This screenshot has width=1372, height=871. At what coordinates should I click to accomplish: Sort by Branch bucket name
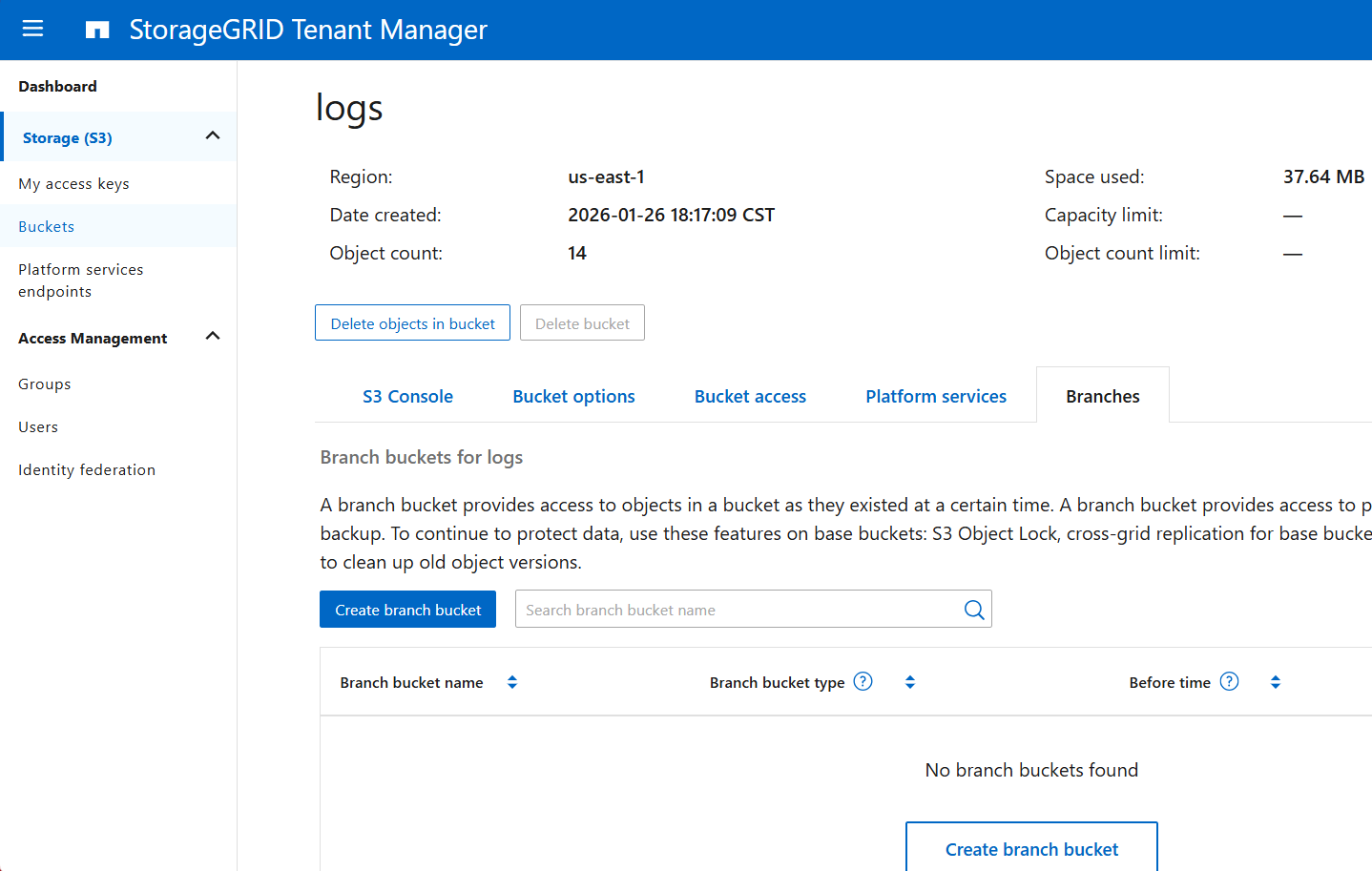coord(512,682)
